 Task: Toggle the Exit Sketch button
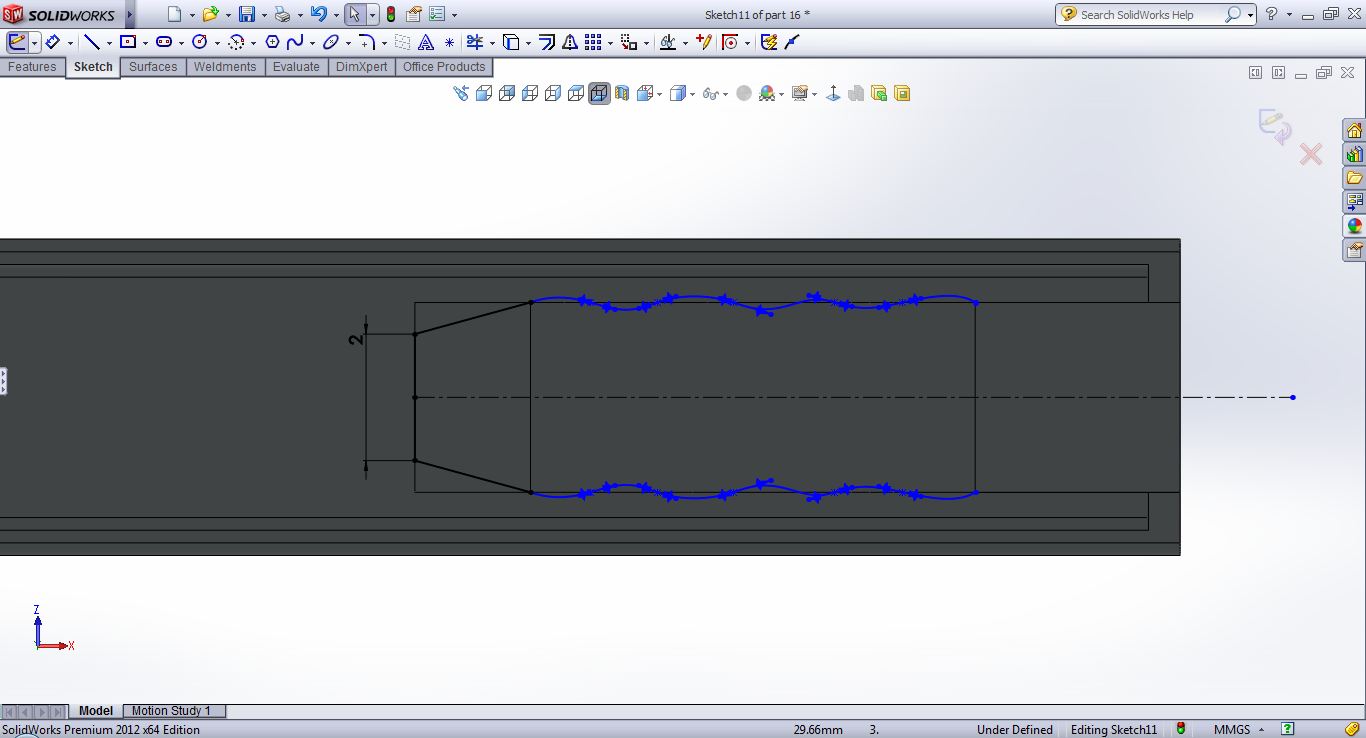click(17, 42)
